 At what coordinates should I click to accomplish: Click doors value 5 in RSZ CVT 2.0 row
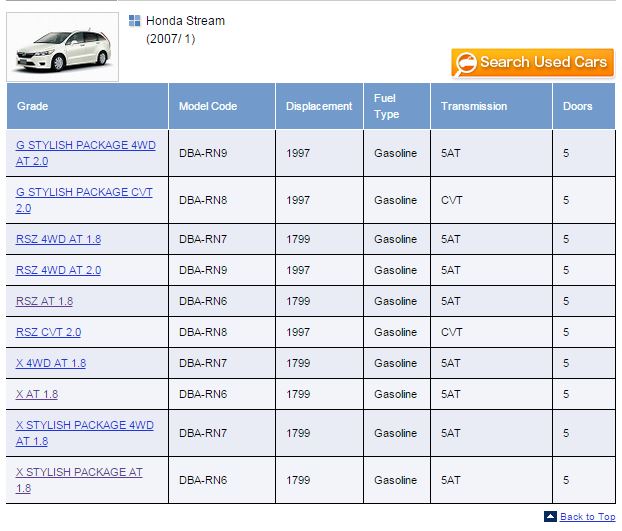566,332
